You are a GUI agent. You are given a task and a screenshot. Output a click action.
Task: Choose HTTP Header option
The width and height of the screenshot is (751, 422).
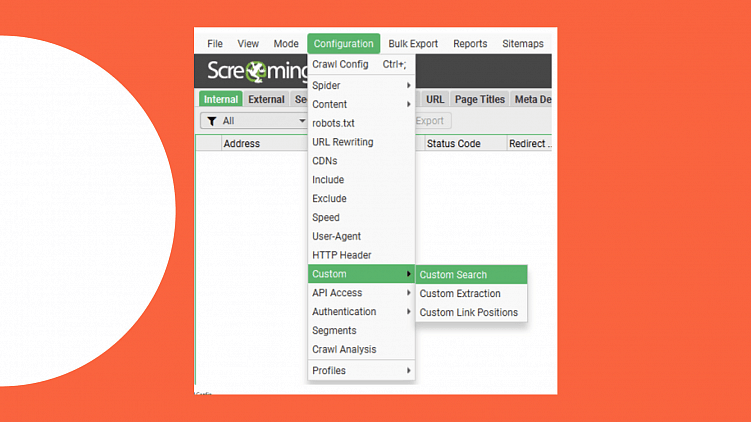(361, 255)
